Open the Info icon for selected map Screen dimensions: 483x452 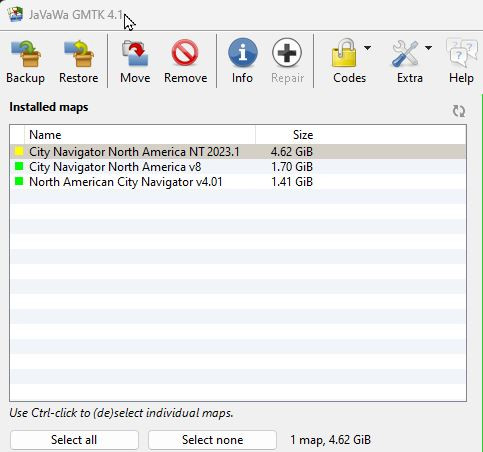coord(243,53)
